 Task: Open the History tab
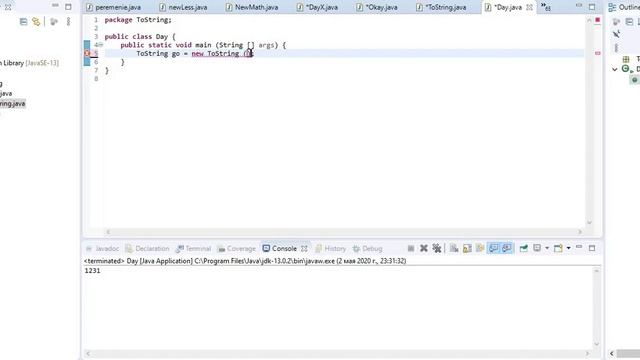point(331,248)
